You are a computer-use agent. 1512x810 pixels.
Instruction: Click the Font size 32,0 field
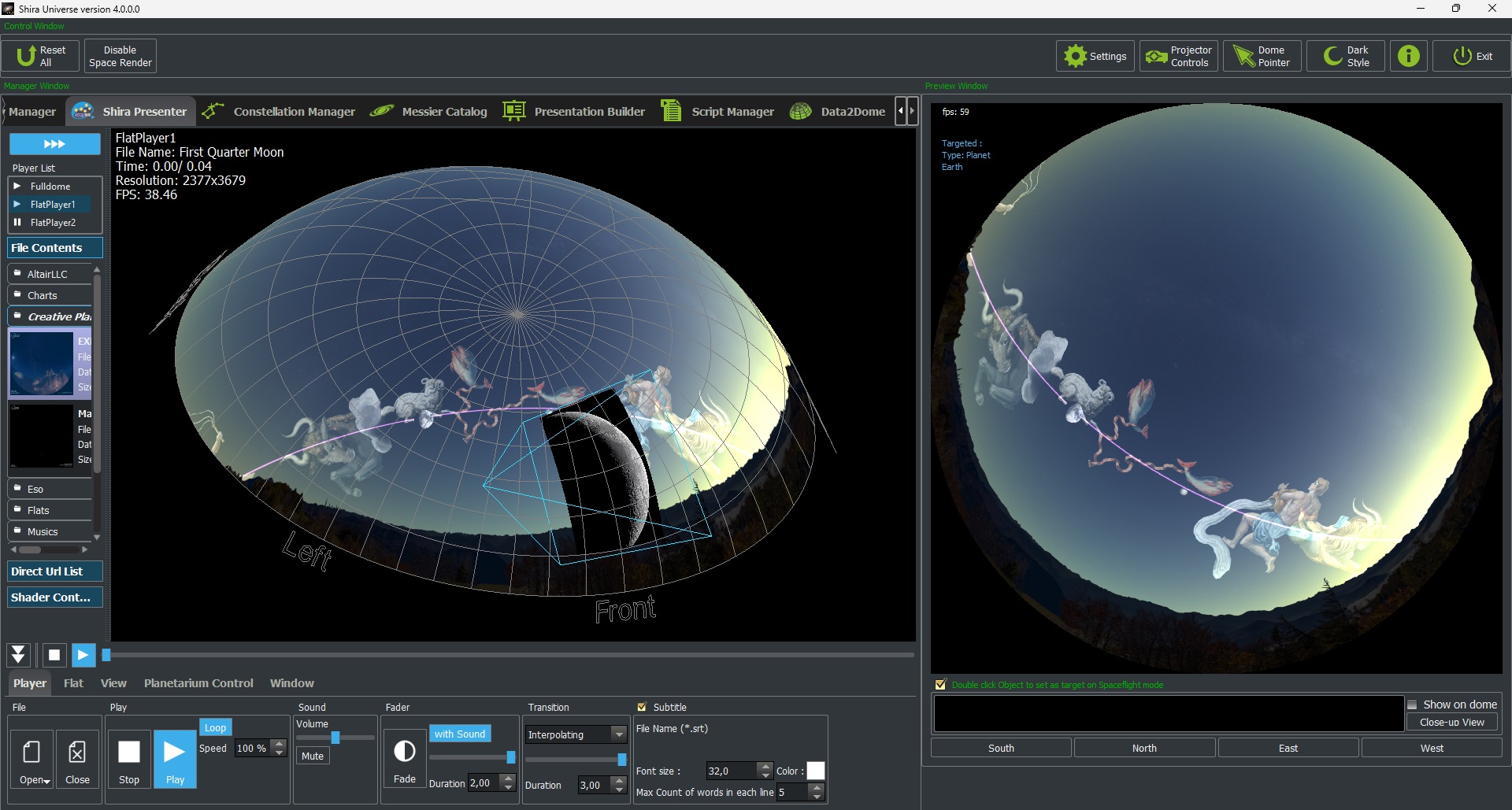732,771
